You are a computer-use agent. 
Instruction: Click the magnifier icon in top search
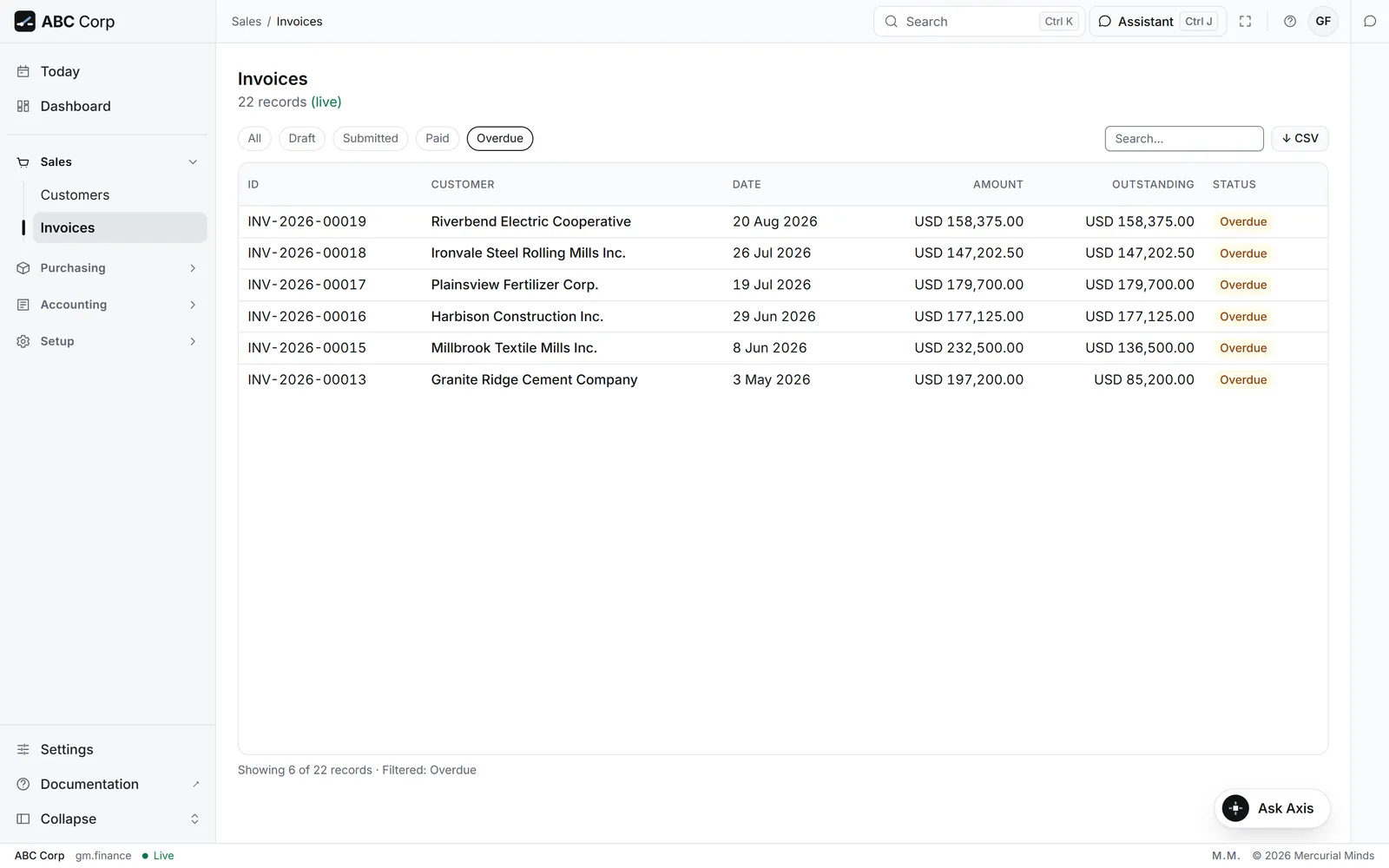pyautogui.click(x=891, y=22)
